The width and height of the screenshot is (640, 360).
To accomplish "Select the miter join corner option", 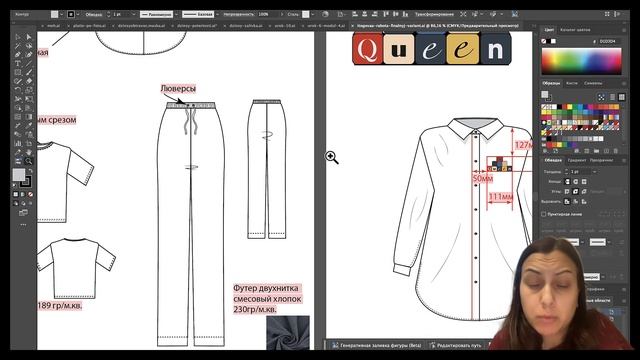I will point(567,191).
